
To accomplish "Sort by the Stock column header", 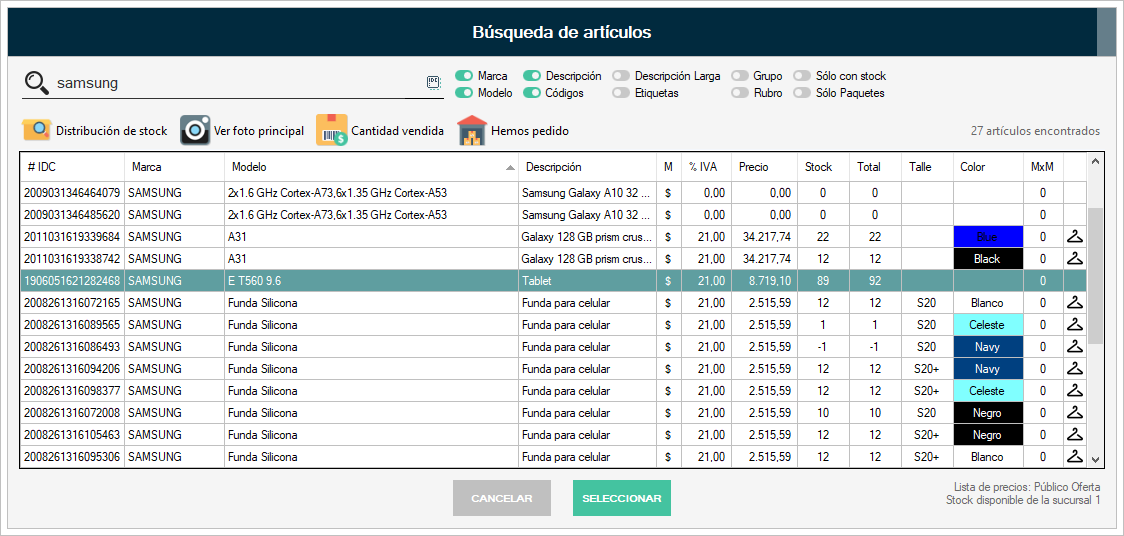I will click(x=823, y=167).
